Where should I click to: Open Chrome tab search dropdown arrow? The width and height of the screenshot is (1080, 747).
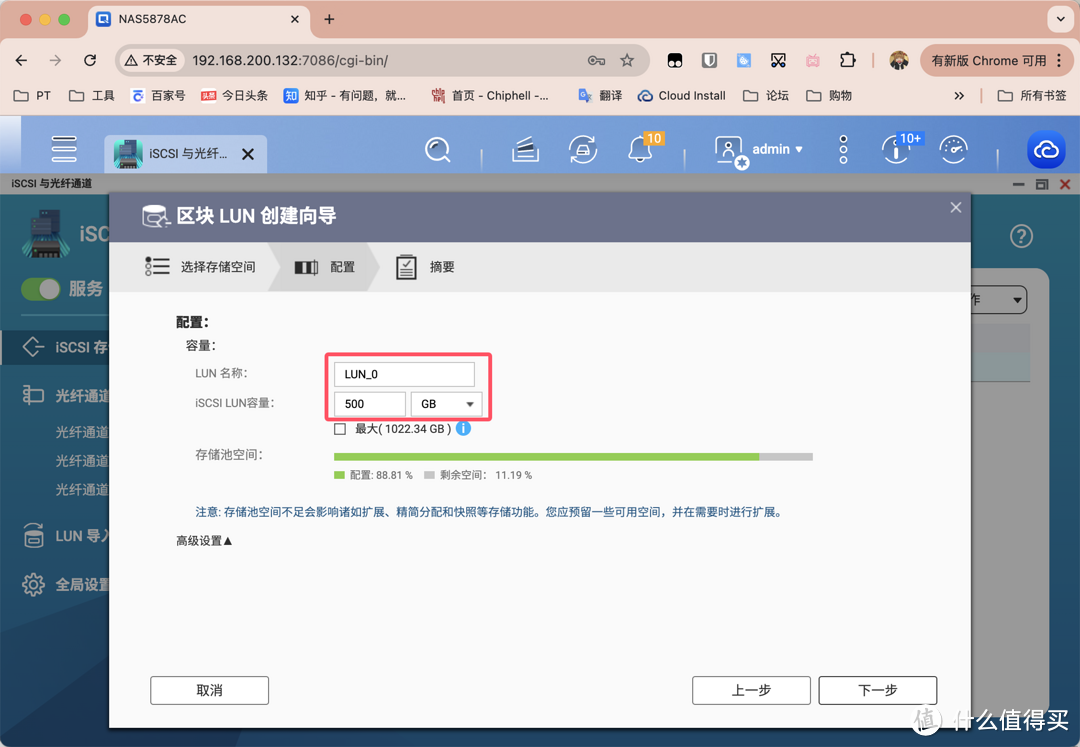coord(1061,19)
